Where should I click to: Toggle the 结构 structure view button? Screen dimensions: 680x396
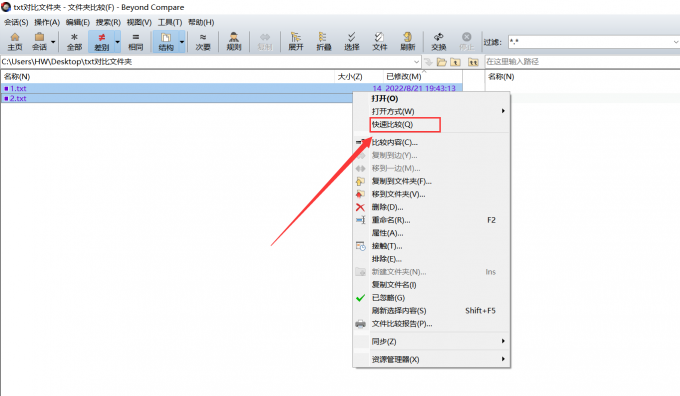(x=166, y=42)
